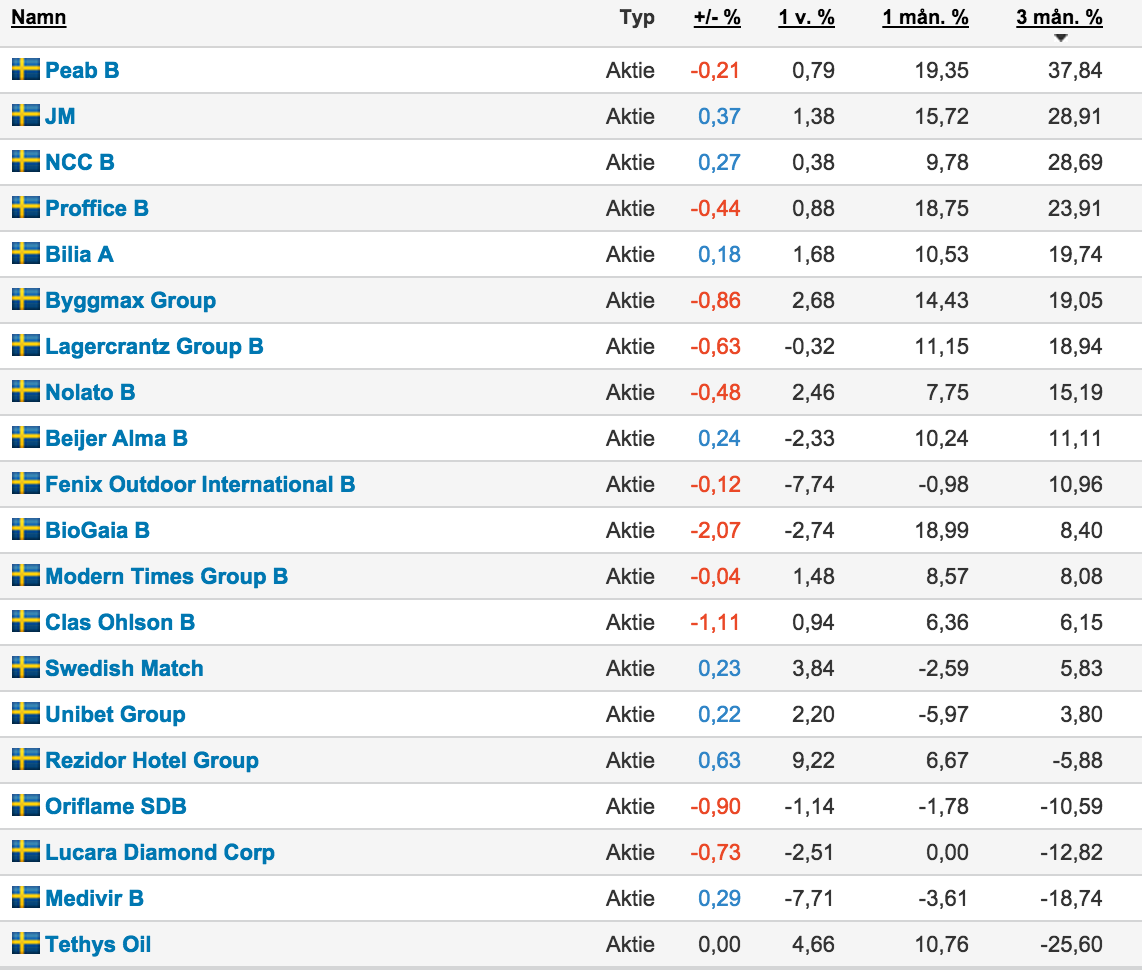This screenshot has height=980, width=1142.
Task: Click flag icon beside Medivir B
Action: (26, 898)
